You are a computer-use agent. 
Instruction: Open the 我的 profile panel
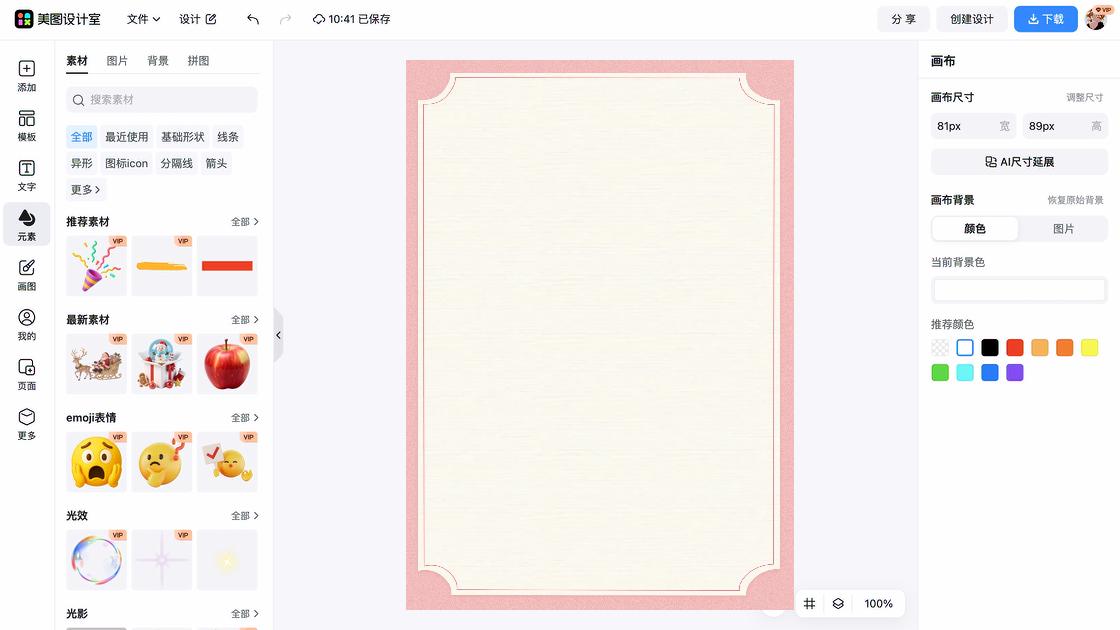coord(26,322)
